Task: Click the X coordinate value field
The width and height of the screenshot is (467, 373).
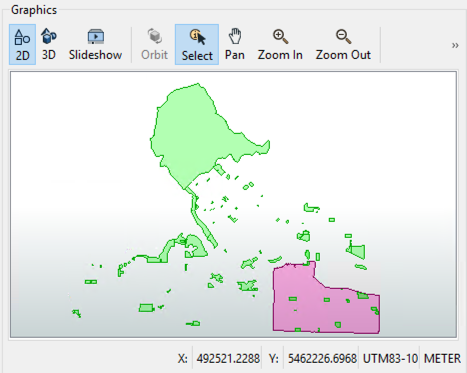Action: coord(228,359)
